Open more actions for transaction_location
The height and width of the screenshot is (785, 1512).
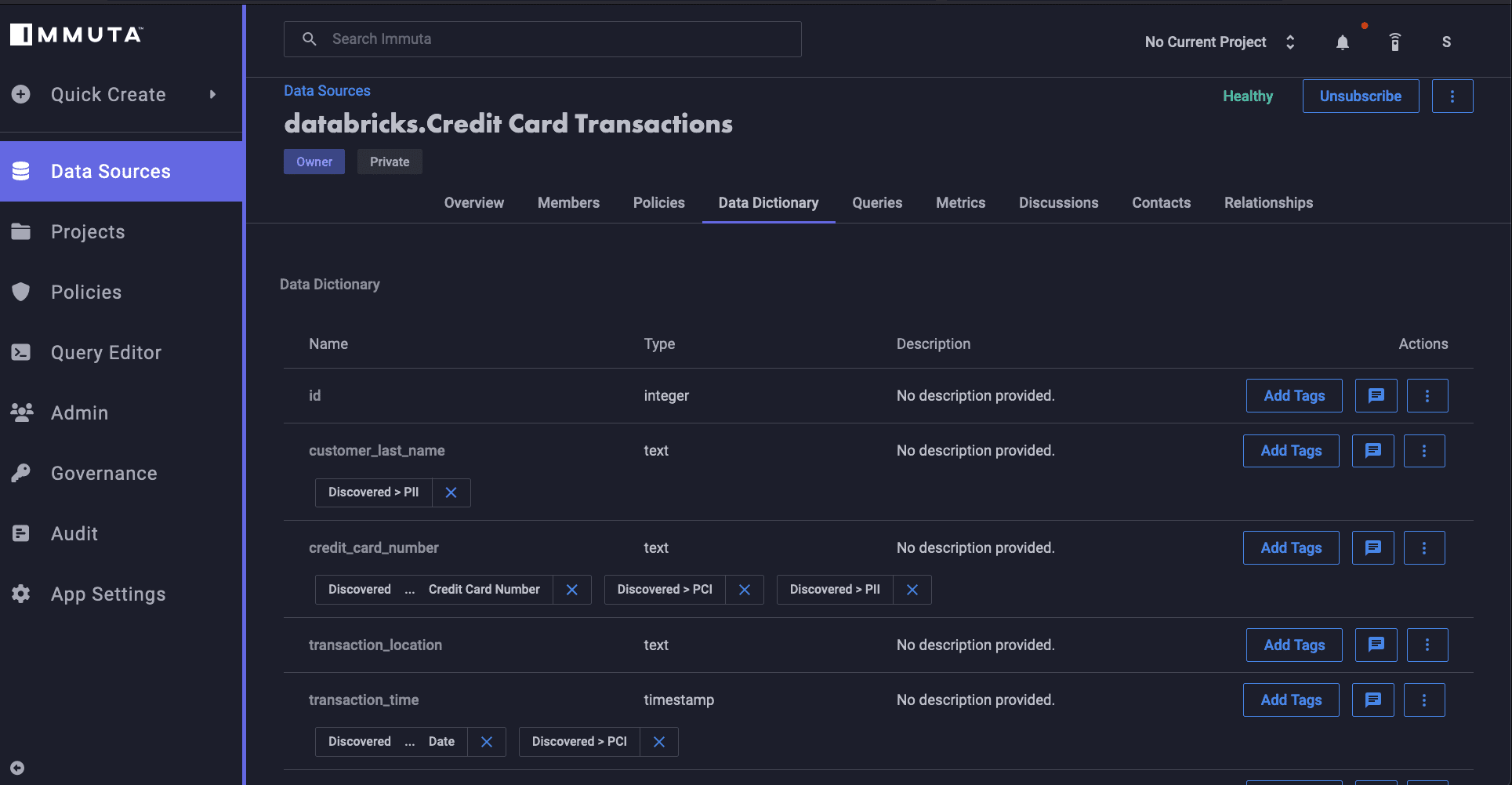pos(1427,645)
